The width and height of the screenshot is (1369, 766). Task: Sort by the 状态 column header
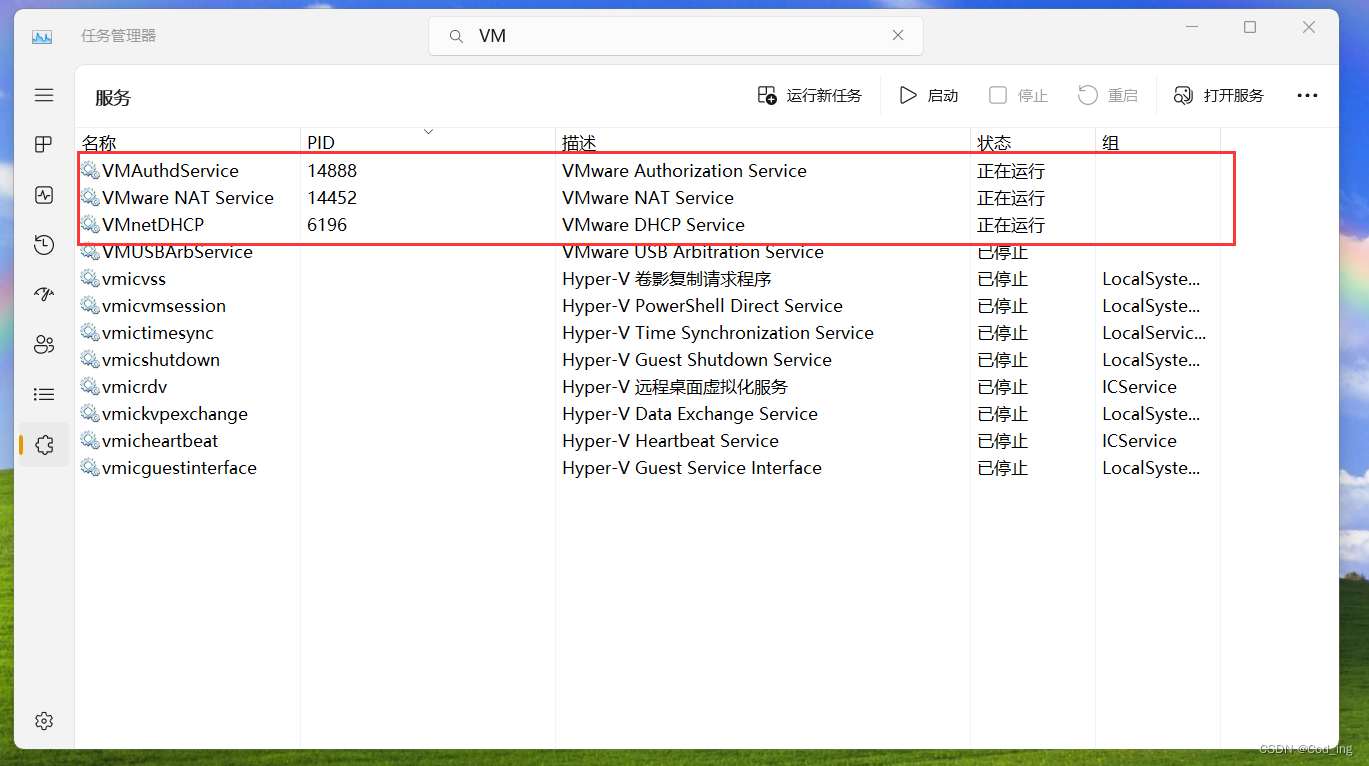pos(1033,143)
